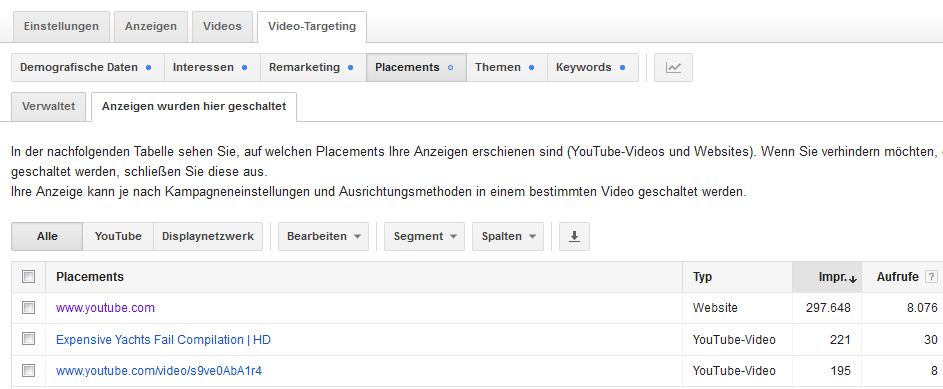The width and height of the screenshot is (943, 389).
Task: Switch to the Verwaltet sub-tab
Action: 49,106
